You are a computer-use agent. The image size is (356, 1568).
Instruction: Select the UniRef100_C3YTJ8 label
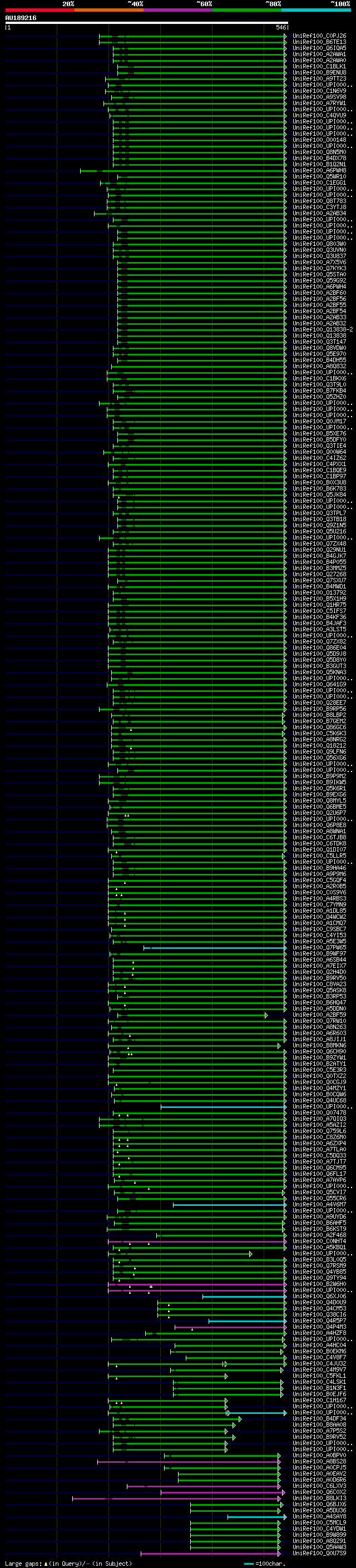(x=319, y=207)
